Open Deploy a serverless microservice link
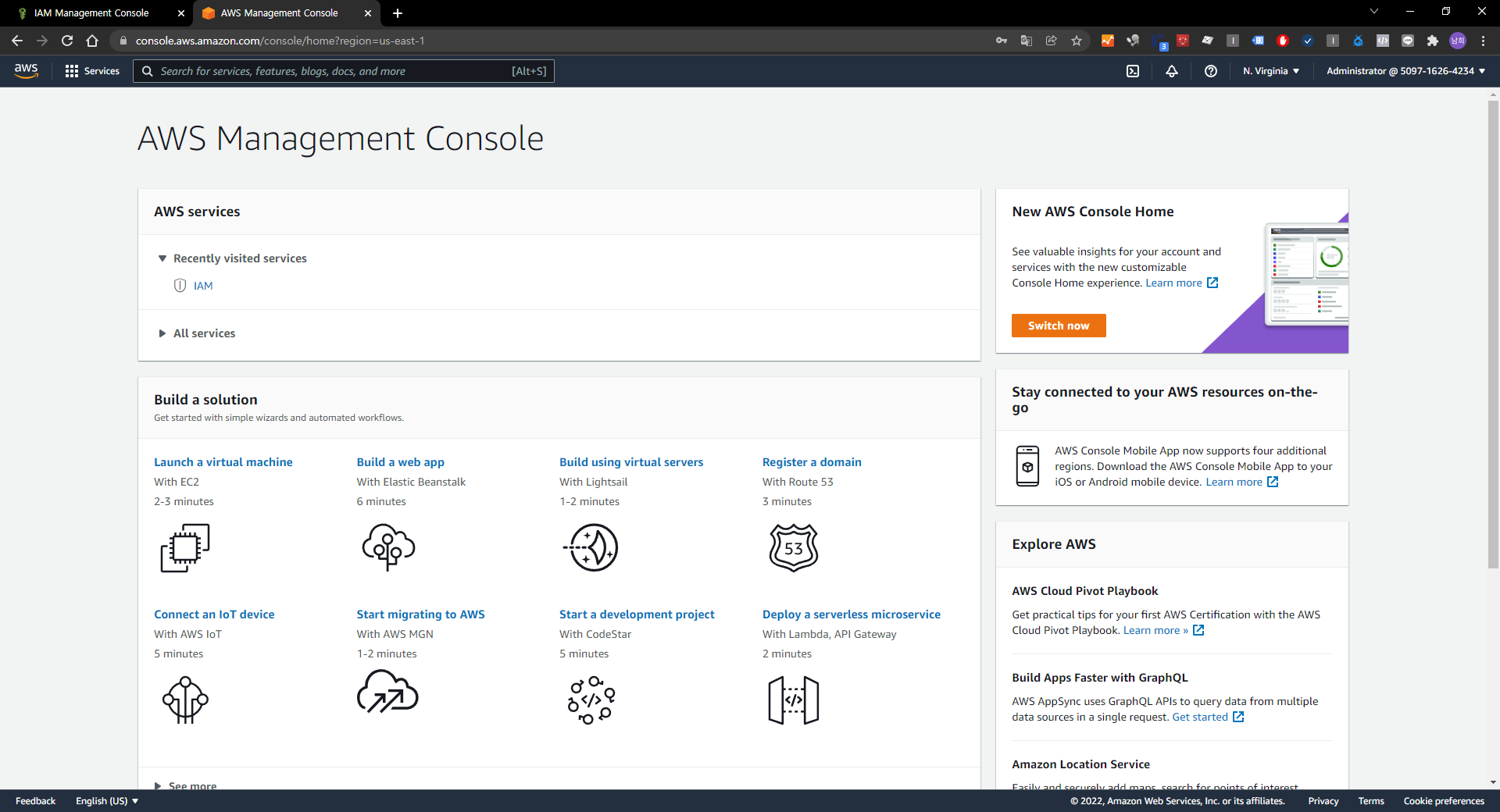This screenshot has width=1500, height=812. click(x=852, y=614)
